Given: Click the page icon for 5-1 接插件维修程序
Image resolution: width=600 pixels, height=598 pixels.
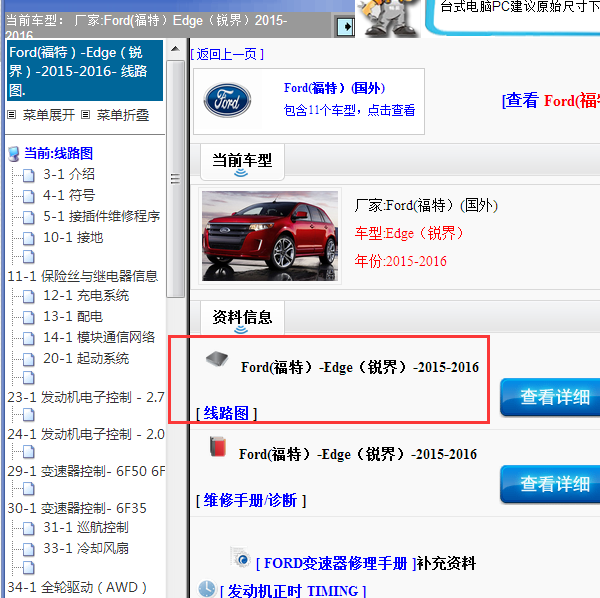Looking at the screenshot, I should point(29,217).
